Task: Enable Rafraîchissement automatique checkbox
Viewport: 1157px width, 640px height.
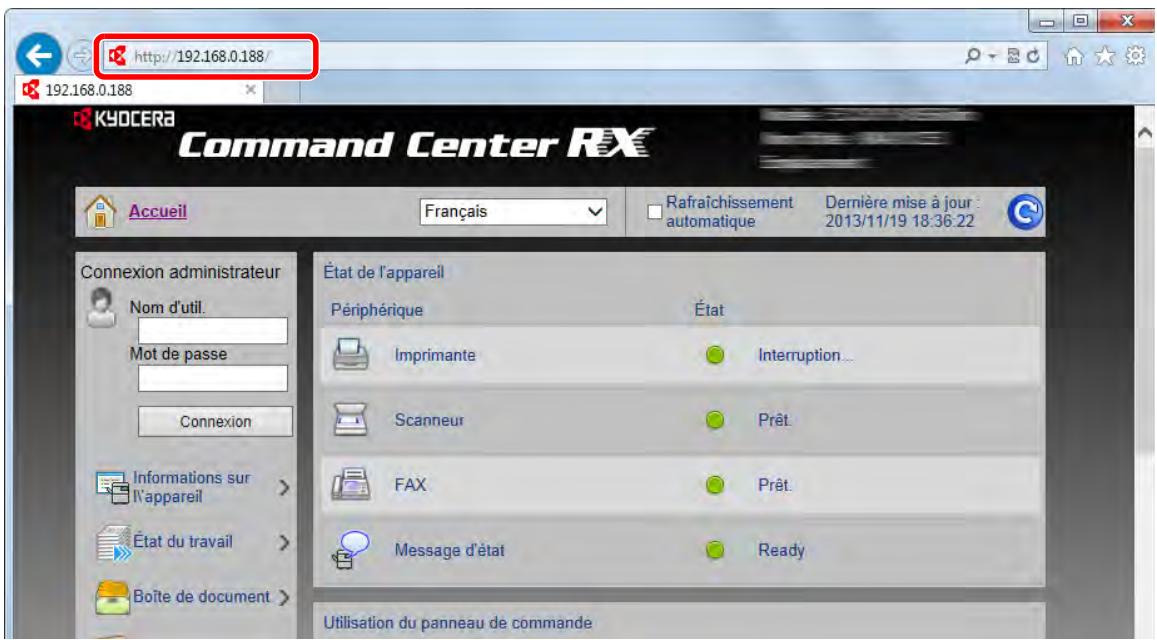Action: point(654,212)
